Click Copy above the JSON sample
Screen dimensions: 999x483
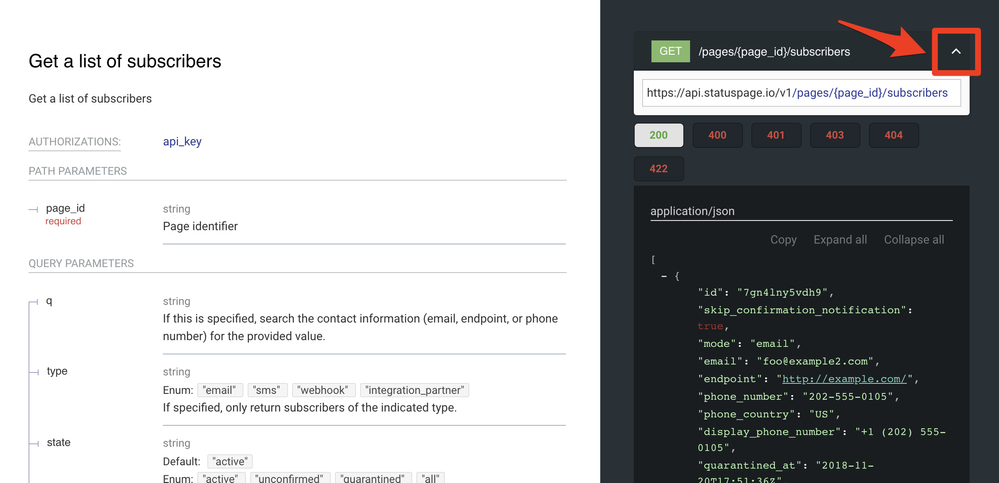coord(783,240)
